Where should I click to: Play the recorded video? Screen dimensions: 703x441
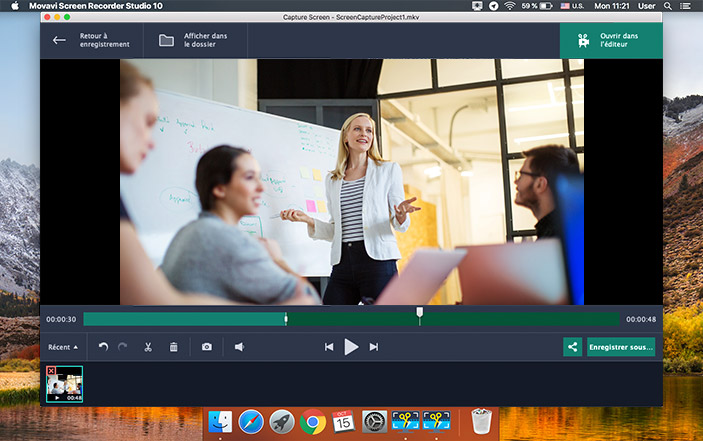pos(351,347)
